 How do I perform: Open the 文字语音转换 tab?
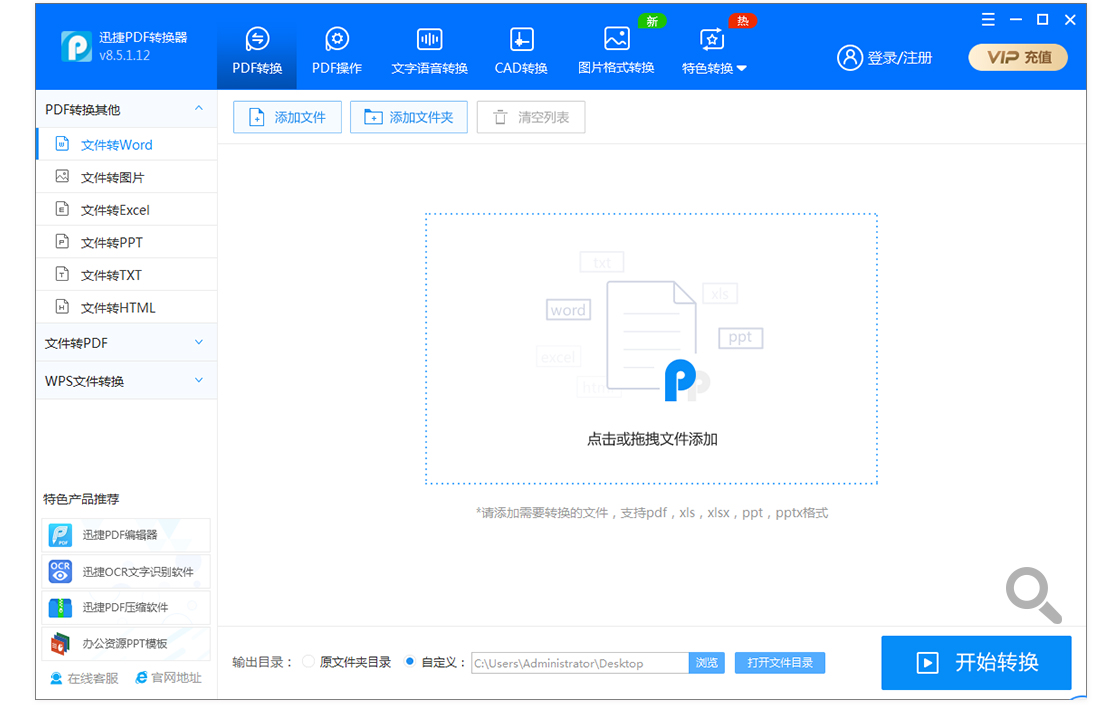pyautogui.click(x=429, y=50)
